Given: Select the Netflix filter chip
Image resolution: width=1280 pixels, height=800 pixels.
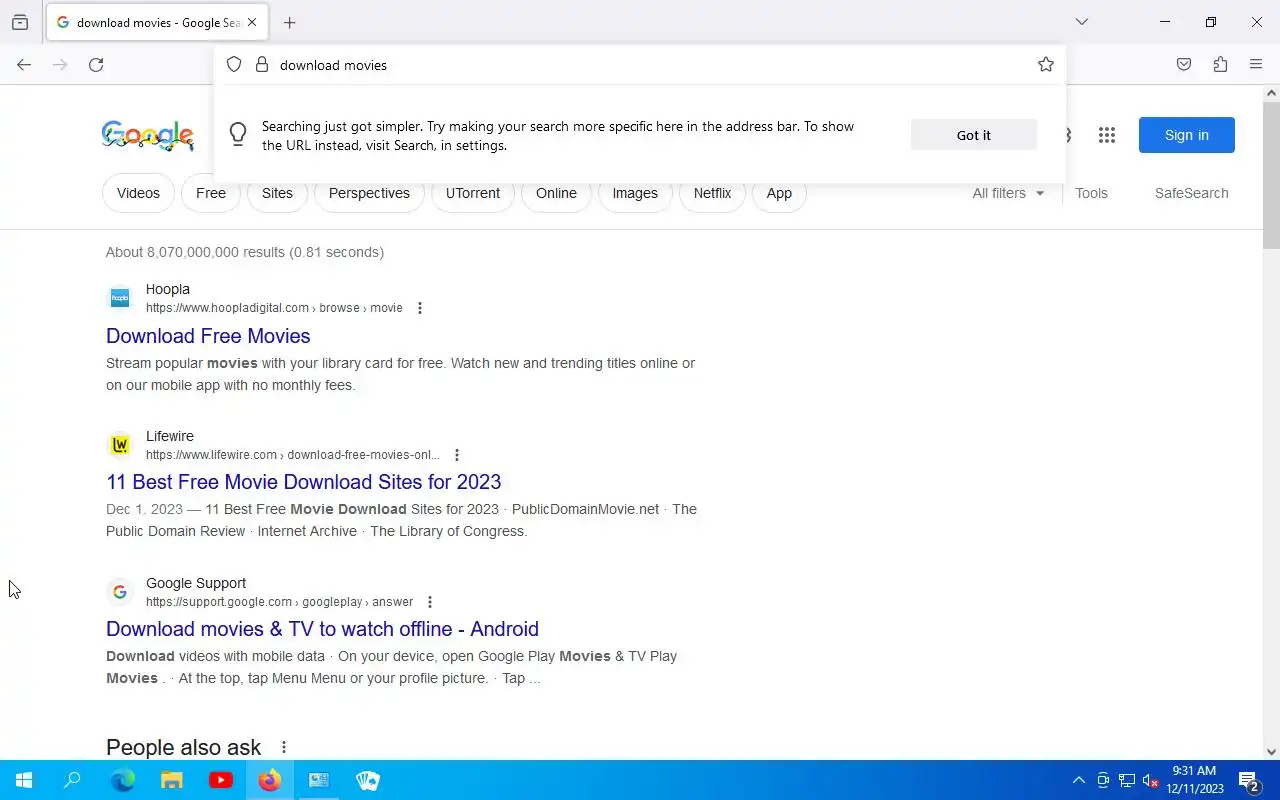Looking at the screenshot, I should pos(712,193).
